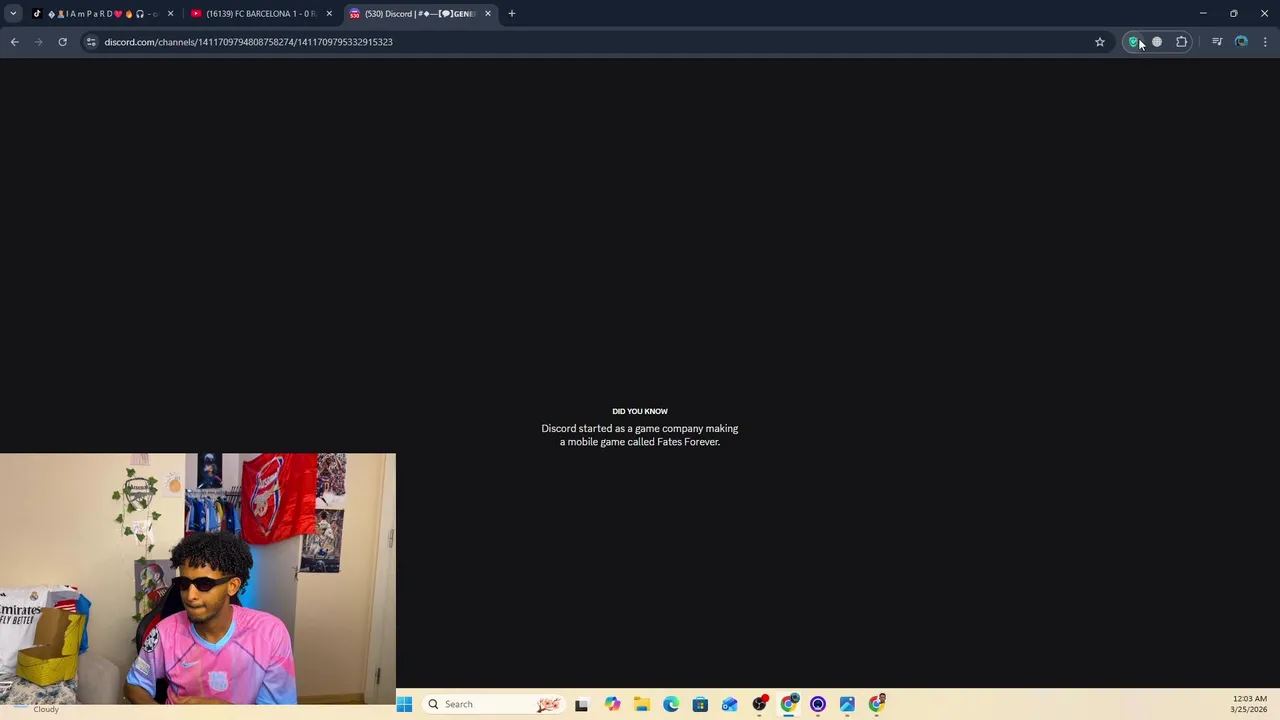
Task: Open Task View on the taskbar
Action: [581, 704]
